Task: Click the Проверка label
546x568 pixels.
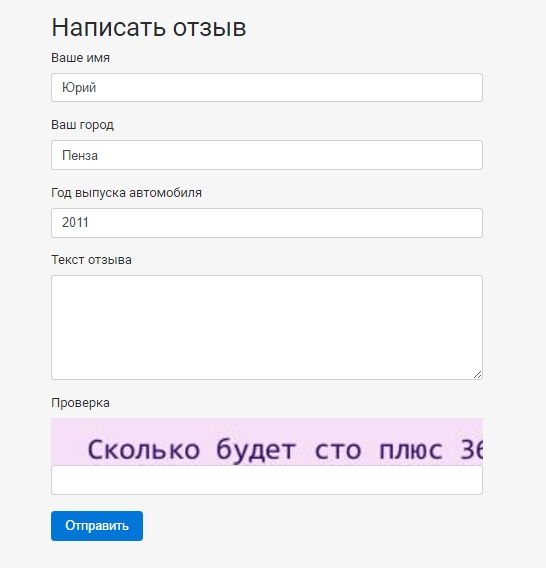Action: [80, 403]
